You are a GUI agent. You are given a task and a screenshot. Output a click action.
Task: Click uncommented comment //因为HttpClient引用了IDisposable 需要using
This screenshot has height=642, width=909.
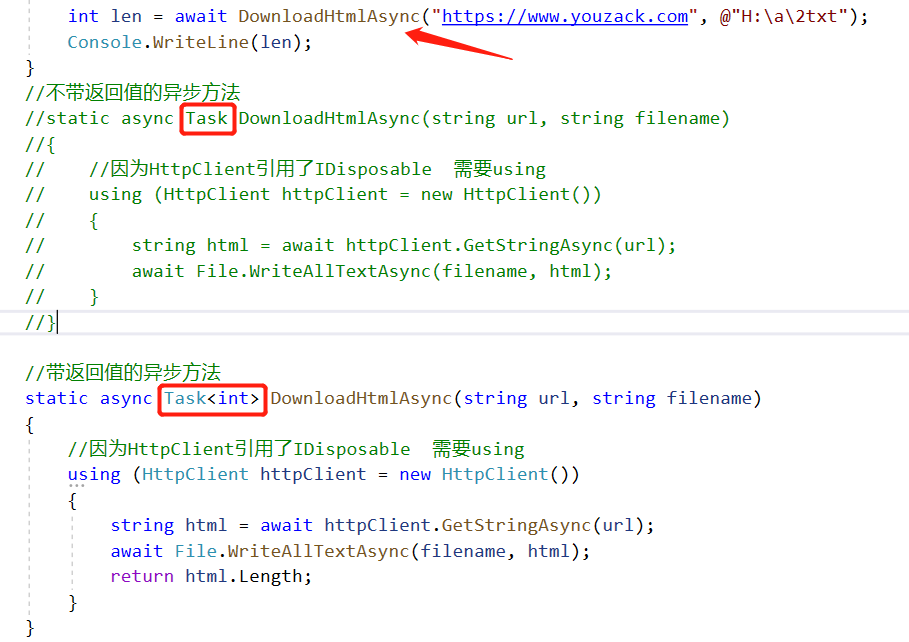(x=296, y=449)
